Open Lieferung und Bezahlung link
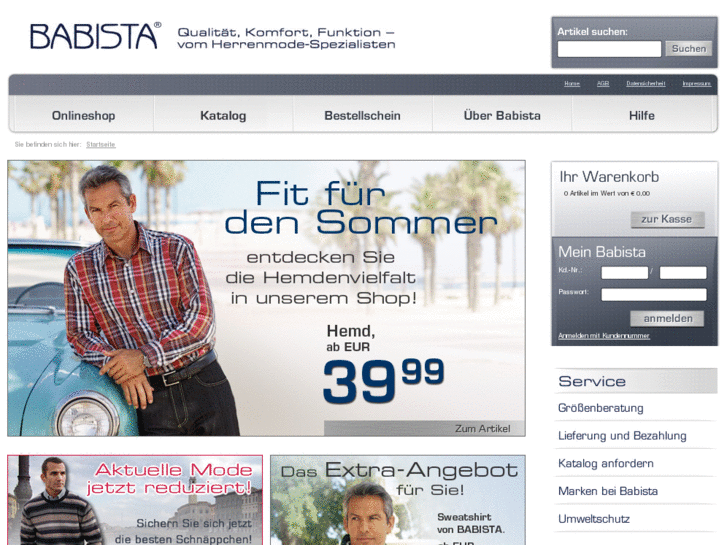Viewport: 727px width, 545px height. click(x=622, y=436)
